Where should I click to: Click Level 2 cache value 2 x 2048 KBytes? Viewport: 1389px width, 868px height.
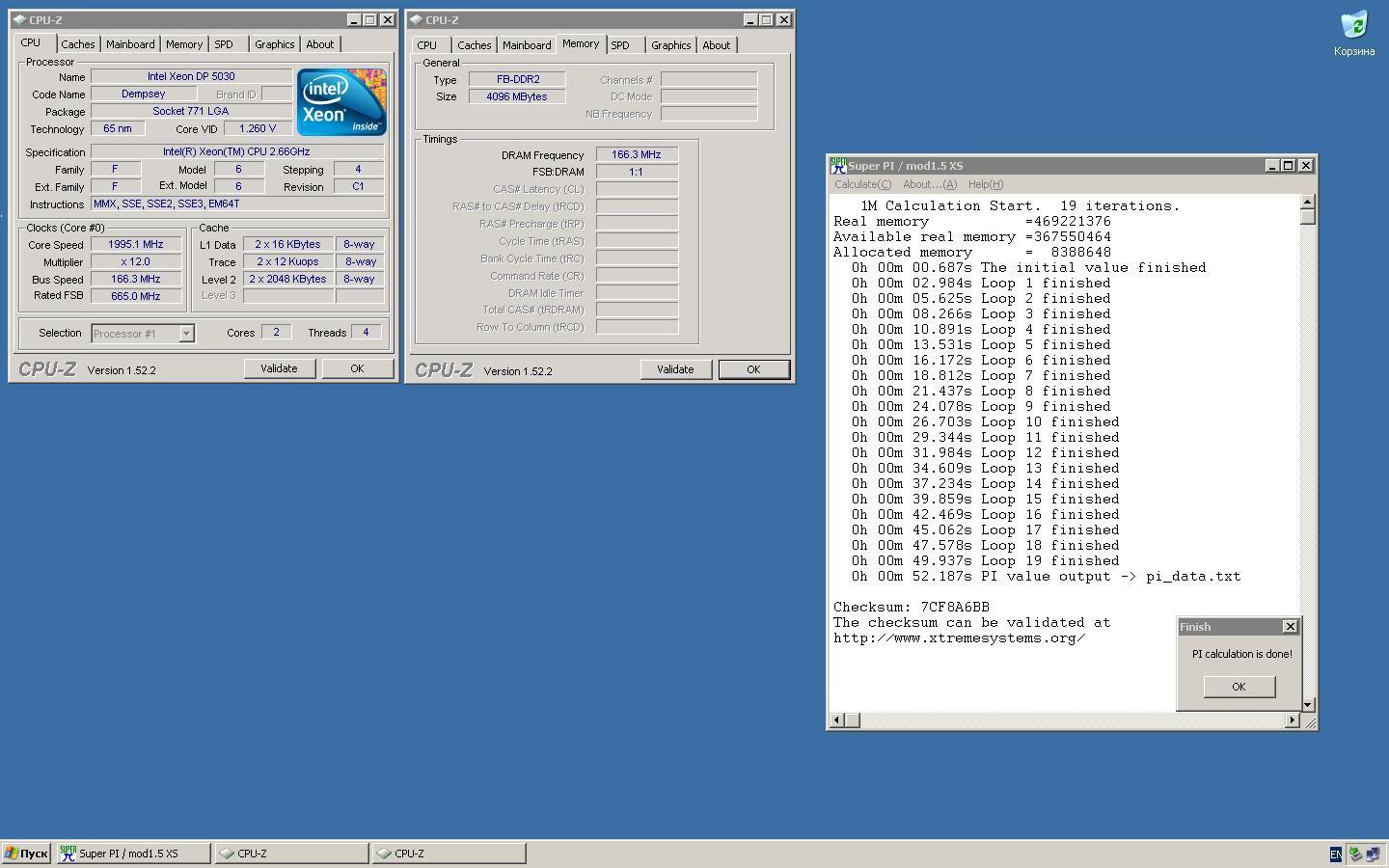coord(287,279)
